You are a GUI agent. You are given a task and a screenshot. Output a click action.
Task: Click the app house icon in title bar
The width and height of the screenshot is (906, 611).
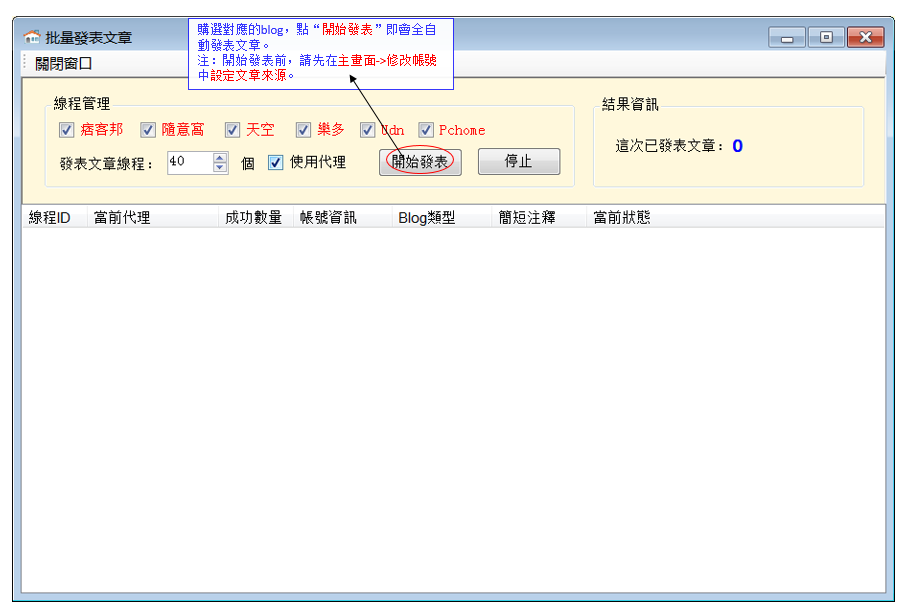33,38
